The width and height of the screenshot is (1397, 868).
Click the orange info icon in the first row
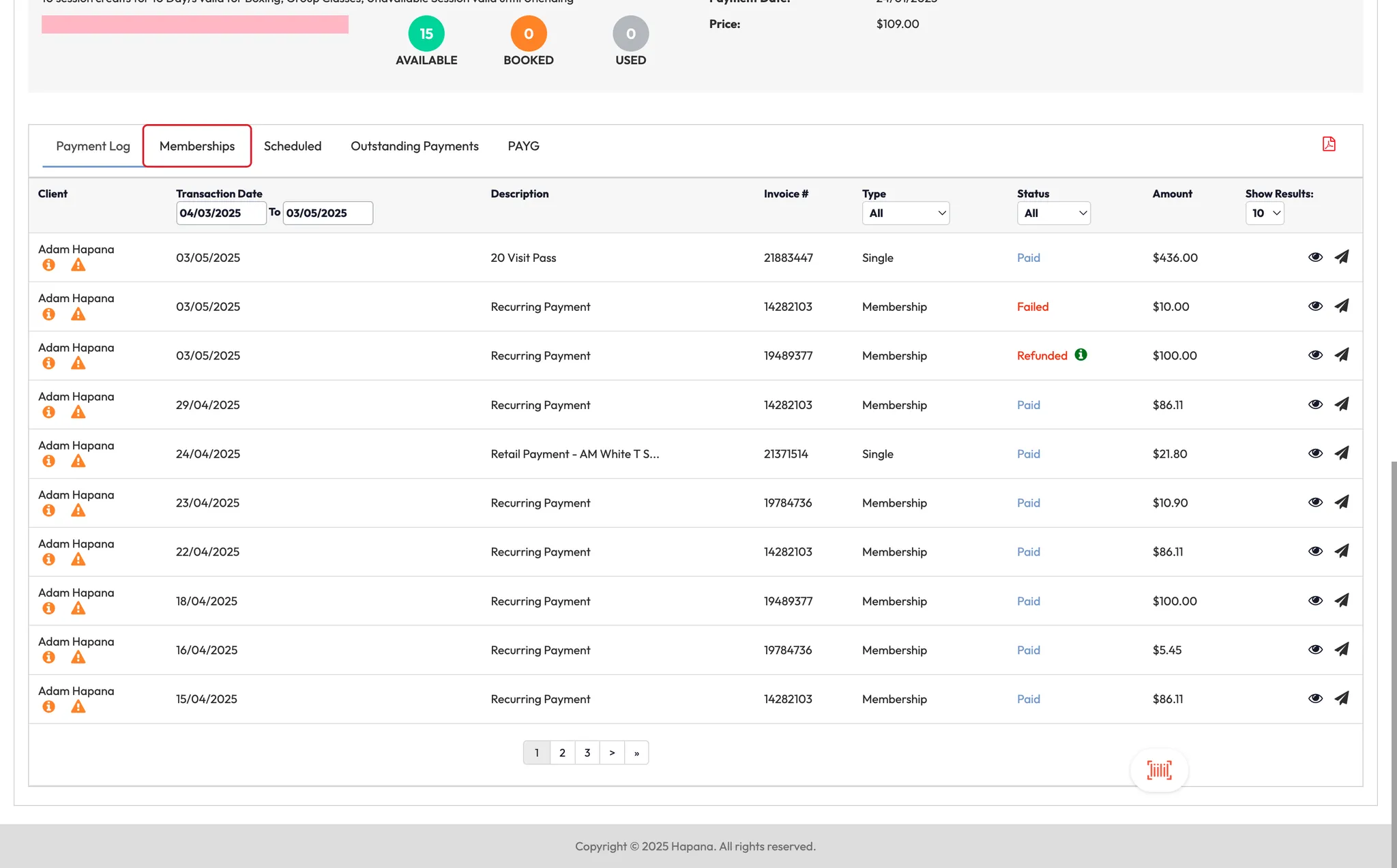[x=48, y=265]
